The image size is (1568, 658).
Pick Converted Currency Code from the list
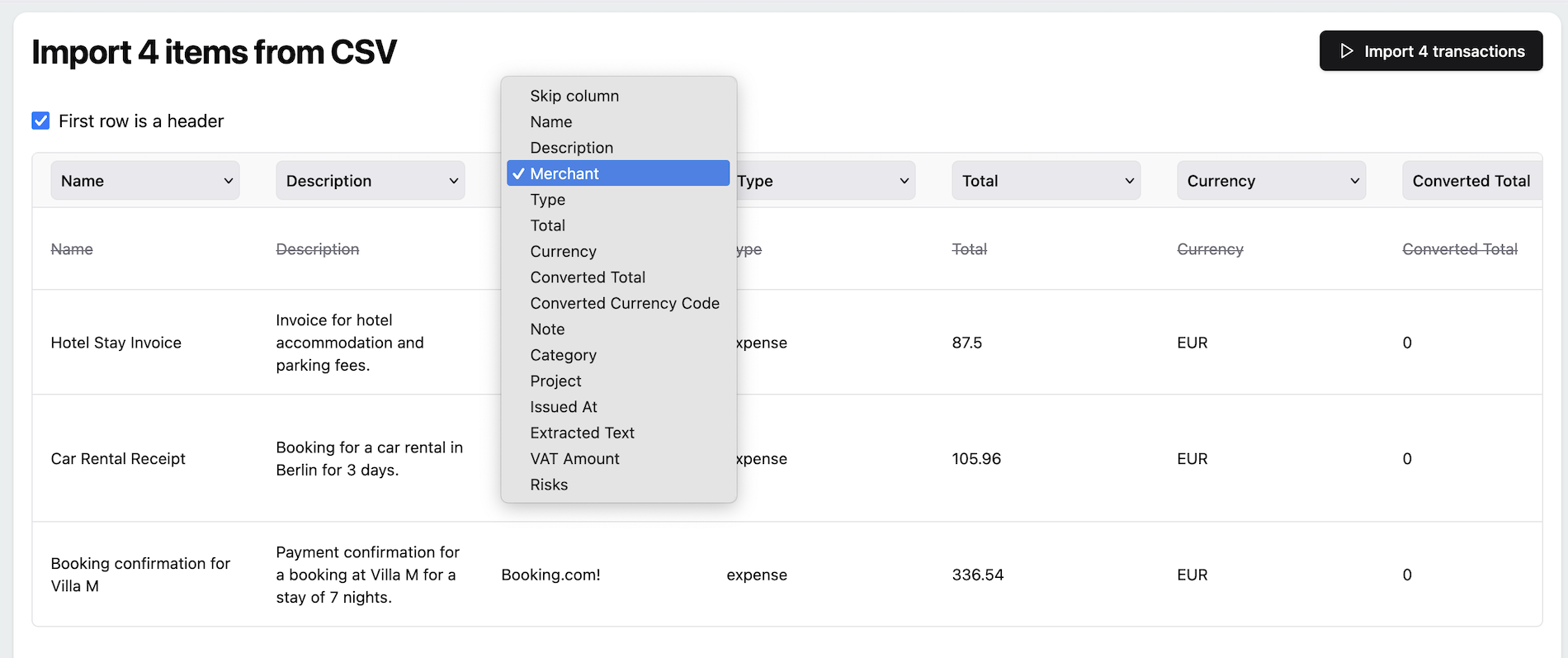(x=625, y=303)
